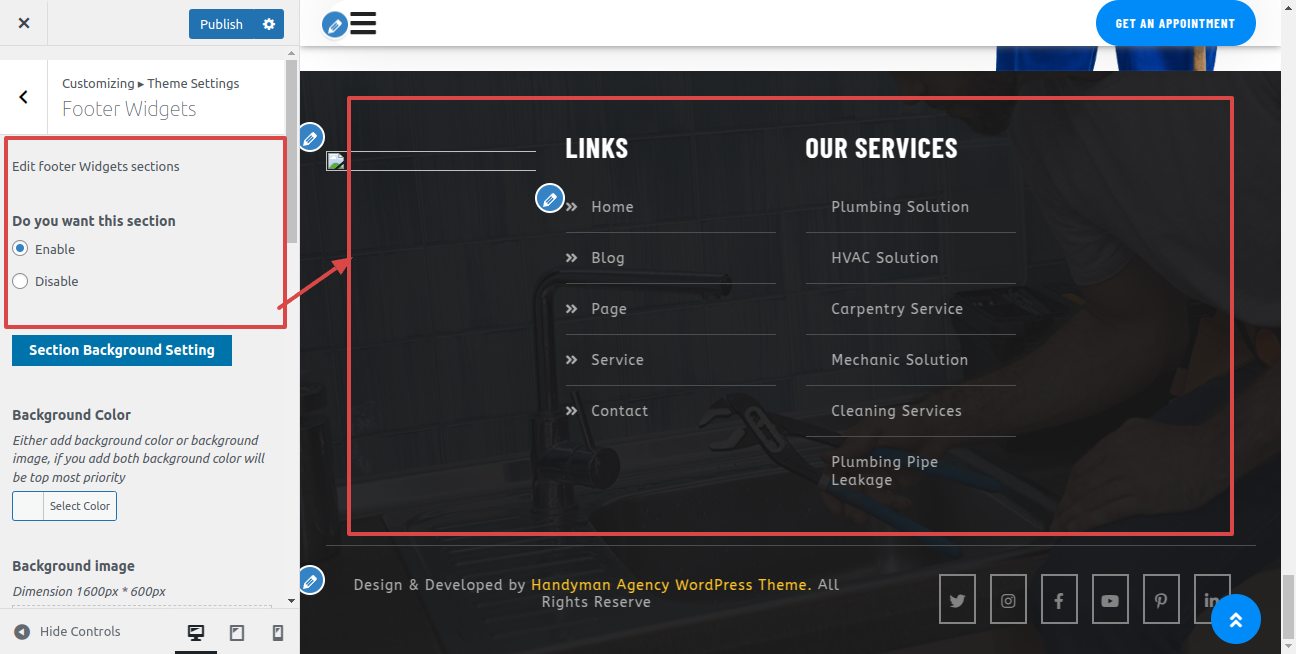Click the broken footer logo image
The image size is (1296, 654).
click(x=431, y=161)
